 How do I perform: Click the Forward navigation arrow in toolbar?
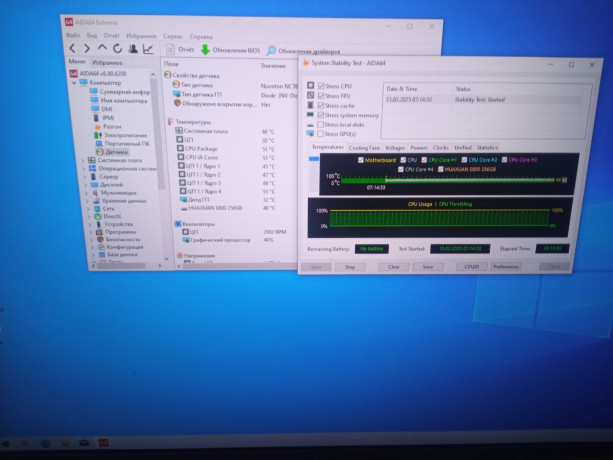pyautogui.click(x=87, y=48)
